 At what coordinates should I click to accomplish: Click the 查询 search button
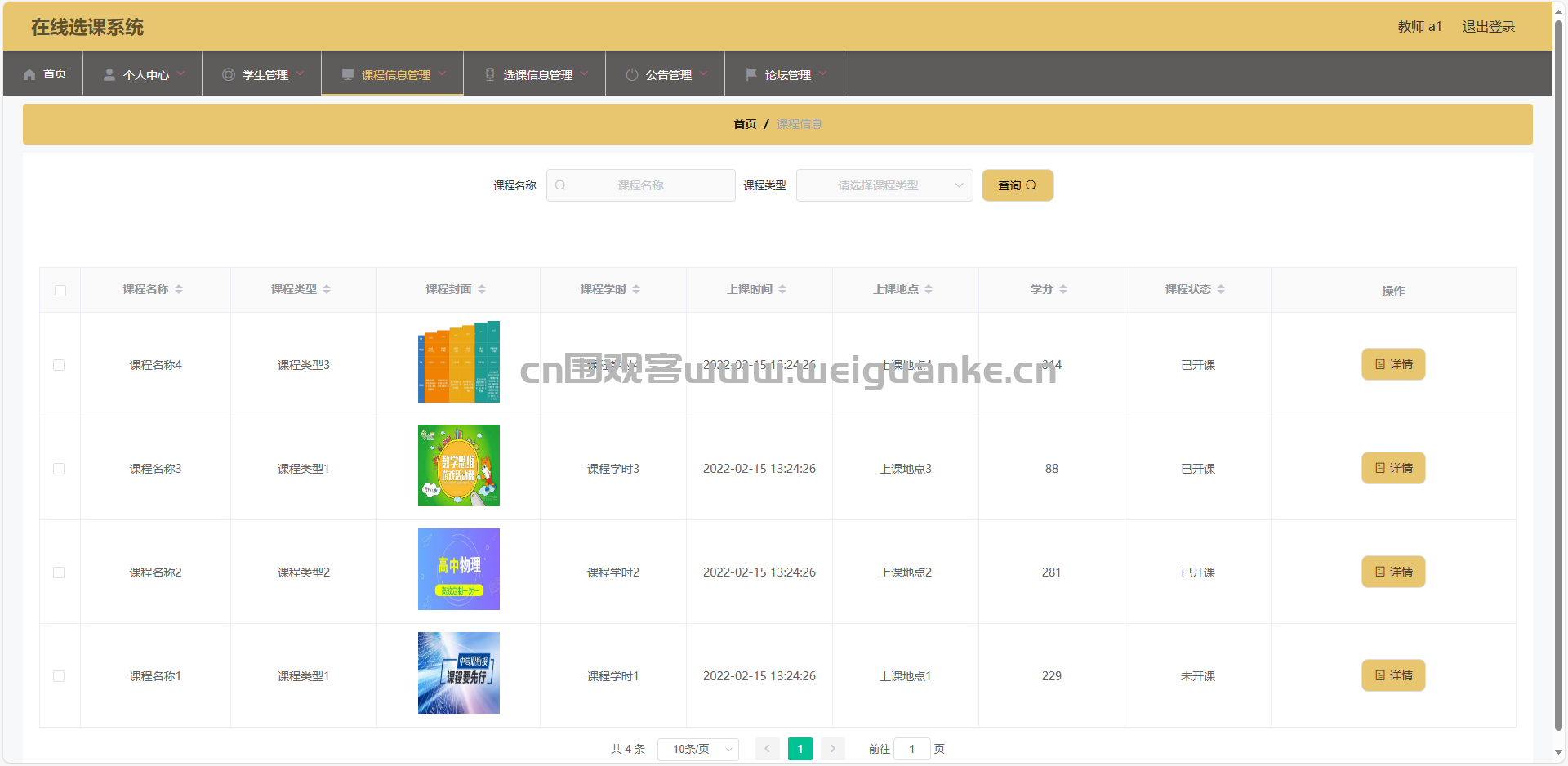click(1017, 185)
